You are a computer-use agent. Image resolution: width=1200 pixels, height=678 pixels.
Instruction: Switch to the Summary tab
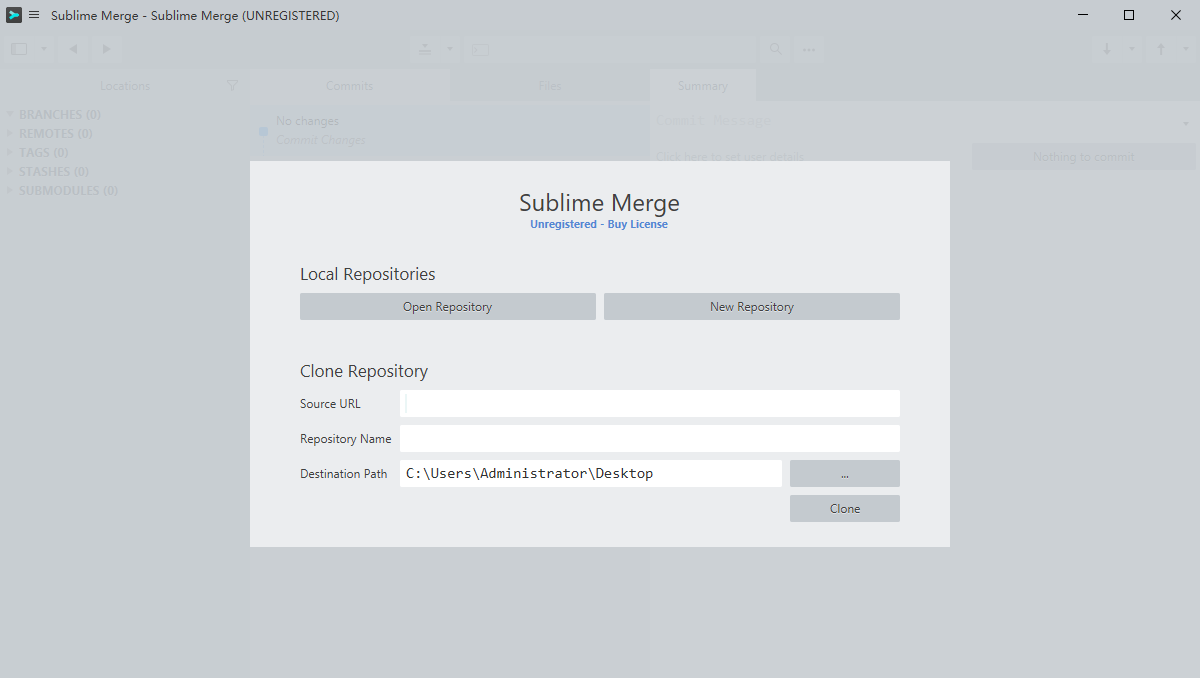(703, 86)
